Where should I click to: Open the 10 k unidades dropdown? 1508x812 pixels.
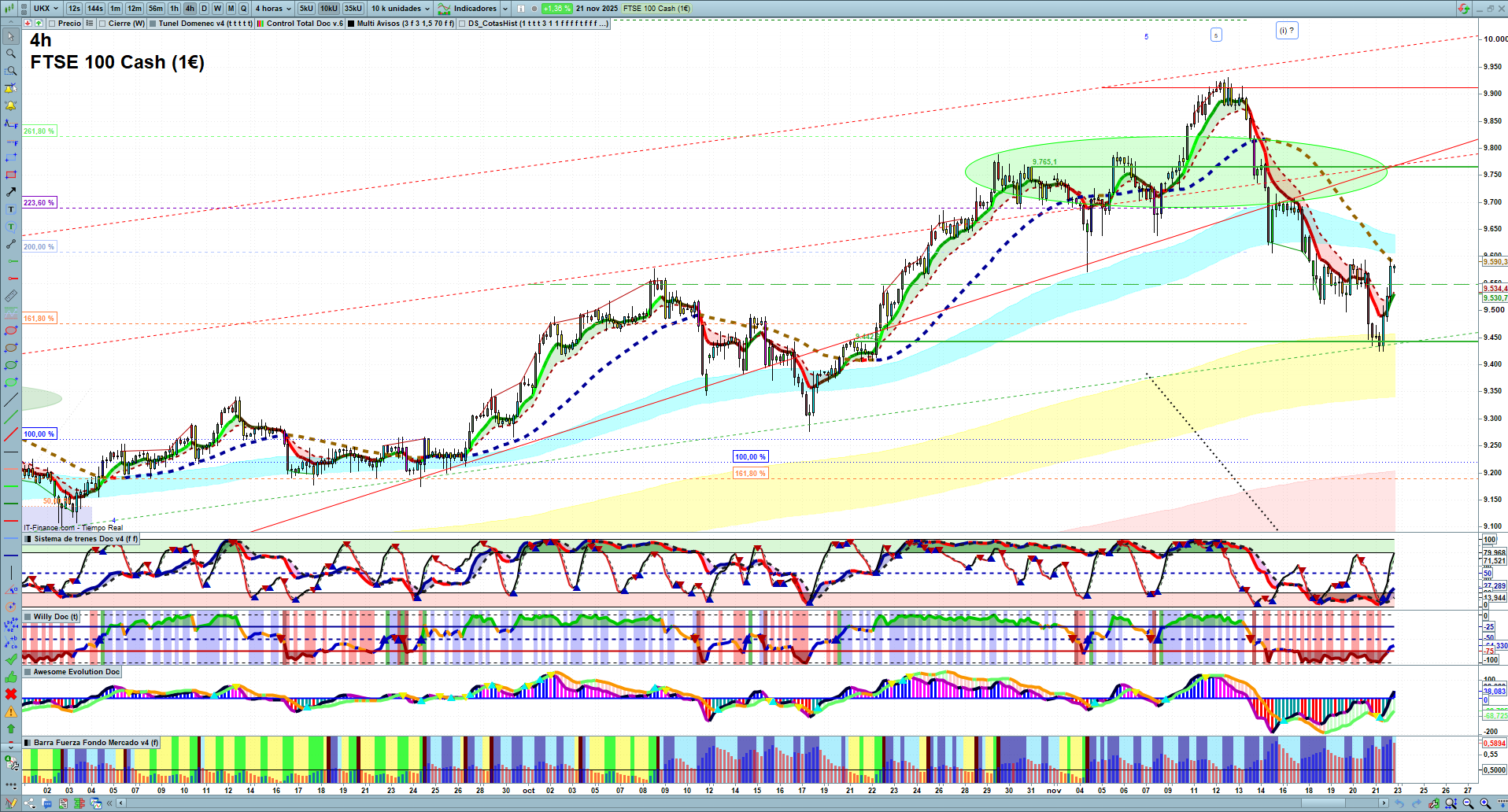tap(401, 9)
